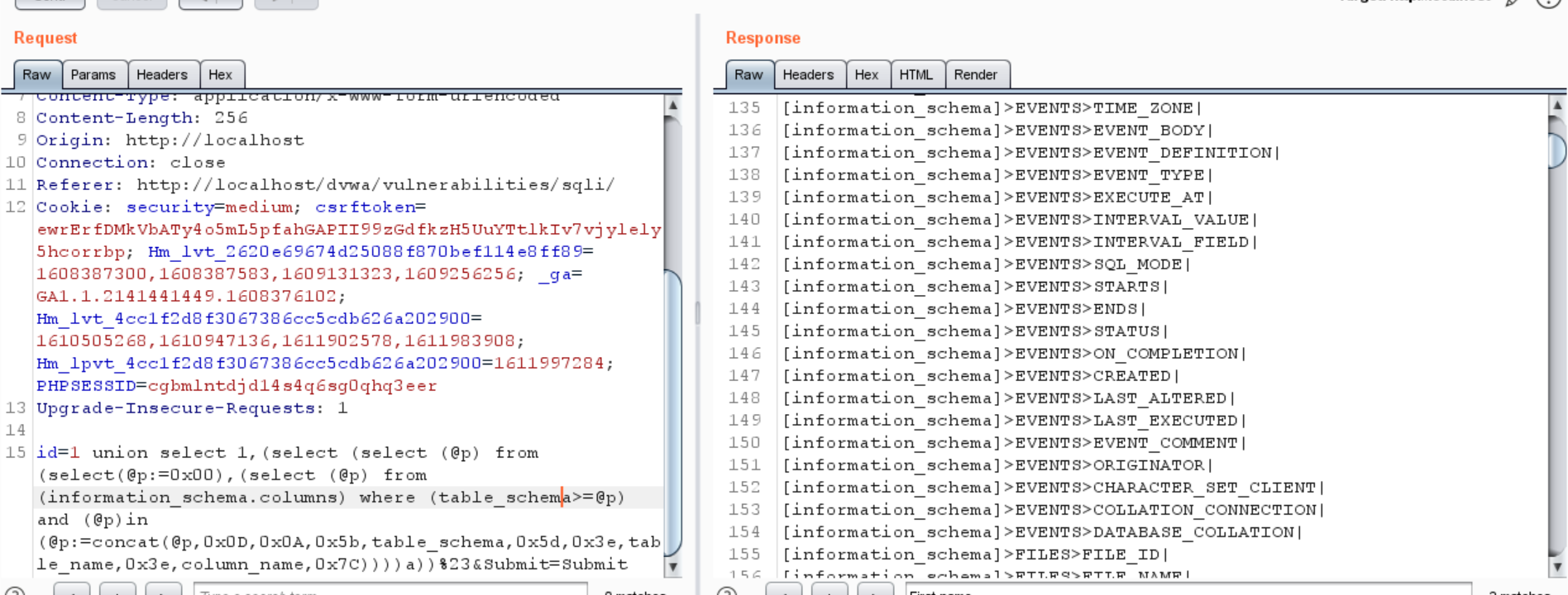Open the Response Render tab
The width and height of the screenshot is (1568, 595).
976,74
